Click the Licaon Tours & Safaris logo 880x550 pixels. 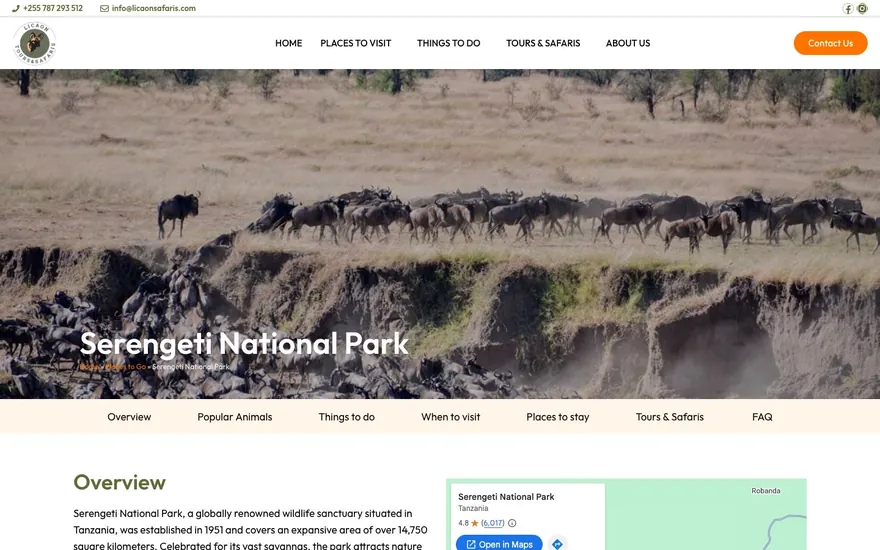click(x=35, y=43)
